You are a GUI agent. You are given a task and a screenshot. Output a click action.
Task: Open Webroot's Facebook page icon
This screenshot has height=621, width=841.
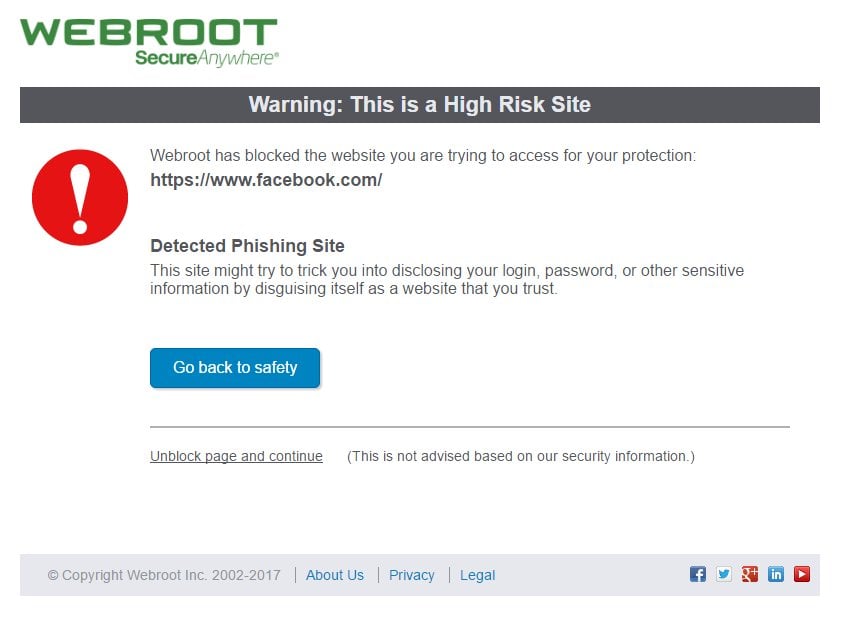(x=697, y=574)
